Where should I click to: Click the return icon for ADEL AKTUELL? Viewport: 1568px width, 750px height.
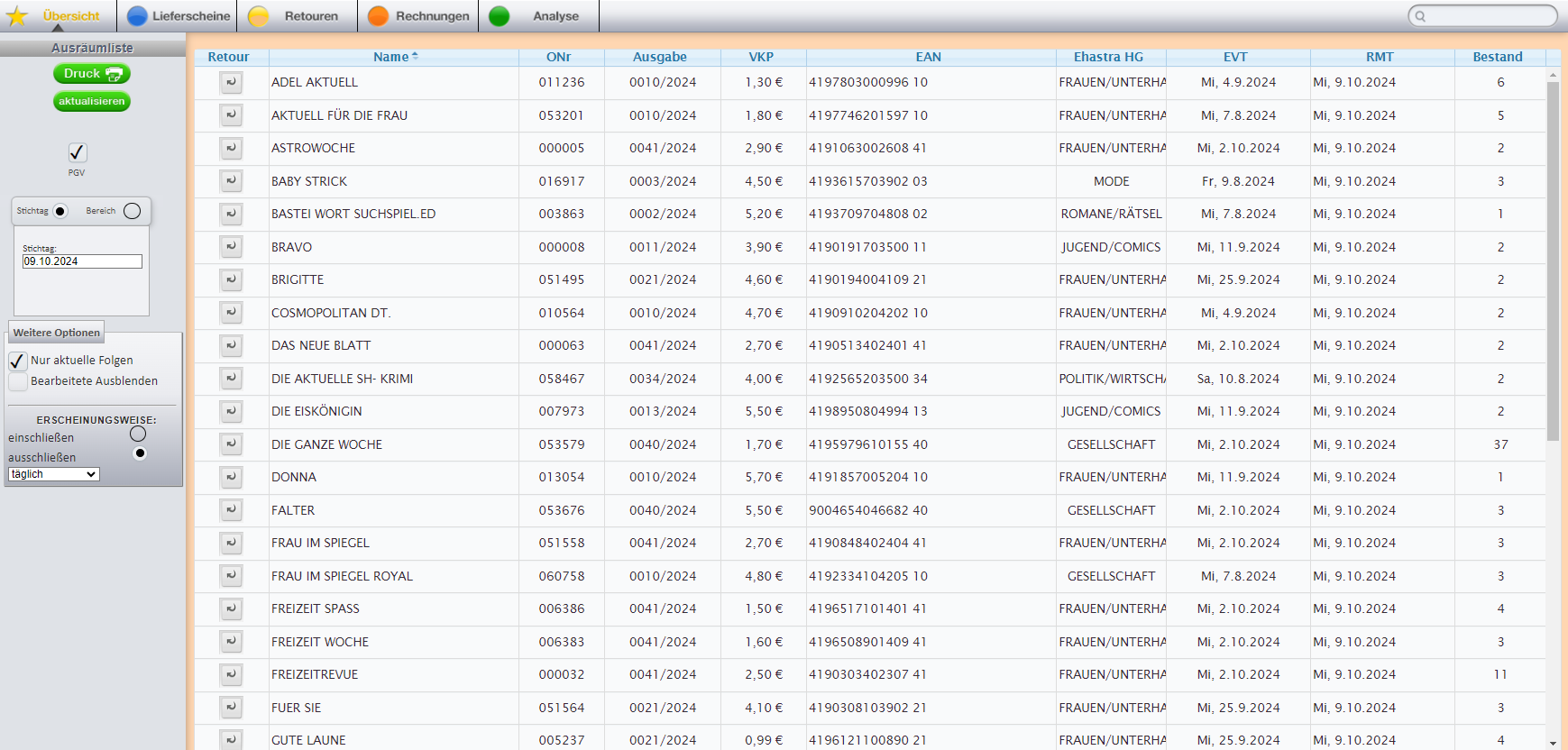[231, 83]
